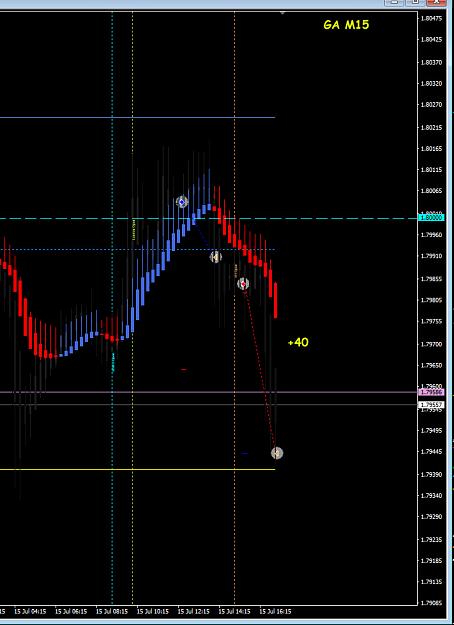This screenshot has width=454, height=625.
Task: Click the 1.79135 price axis label
Action: click(431, 582)
